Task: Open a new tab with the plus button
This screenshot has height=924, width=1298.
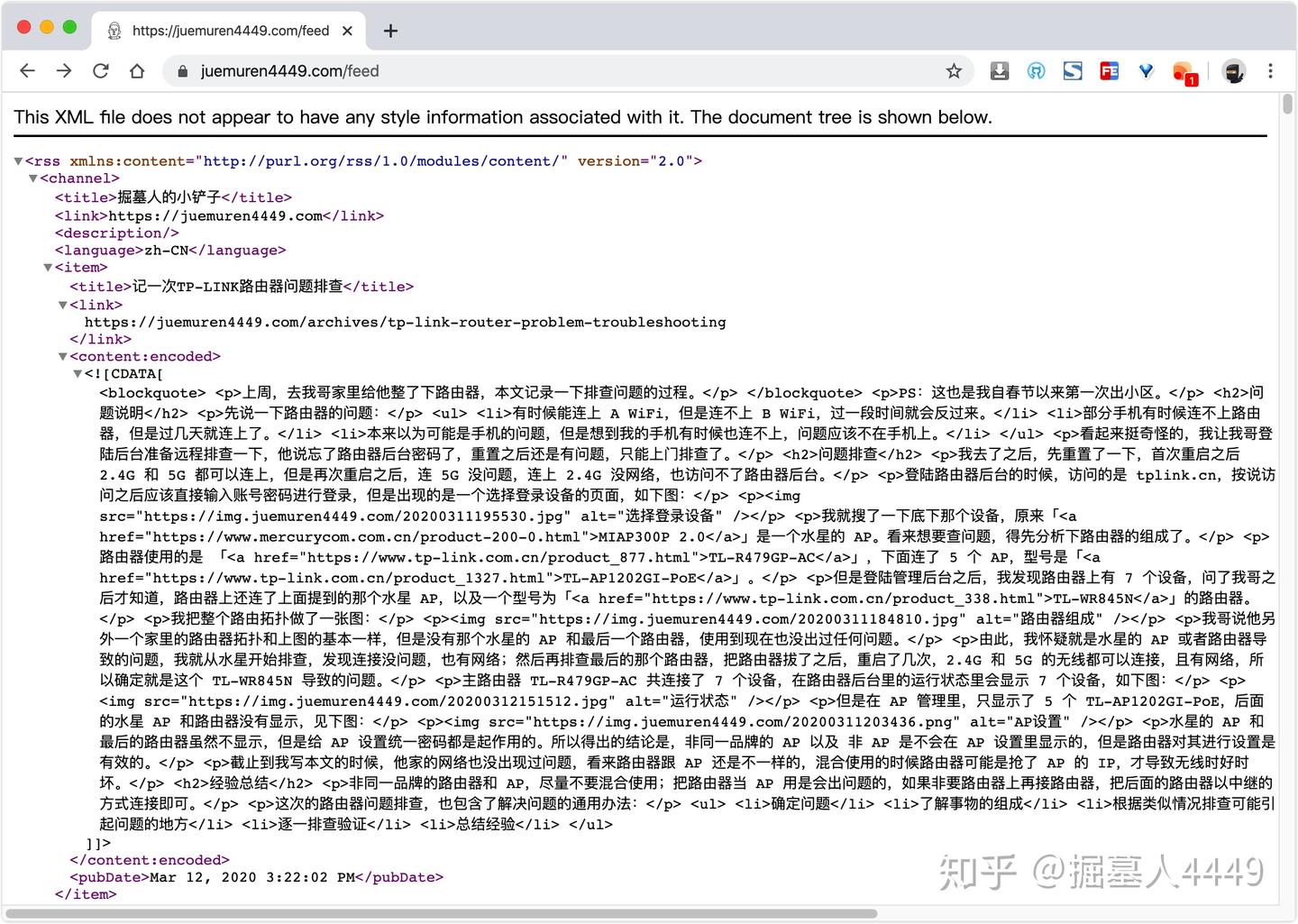Action: (389, 30)
